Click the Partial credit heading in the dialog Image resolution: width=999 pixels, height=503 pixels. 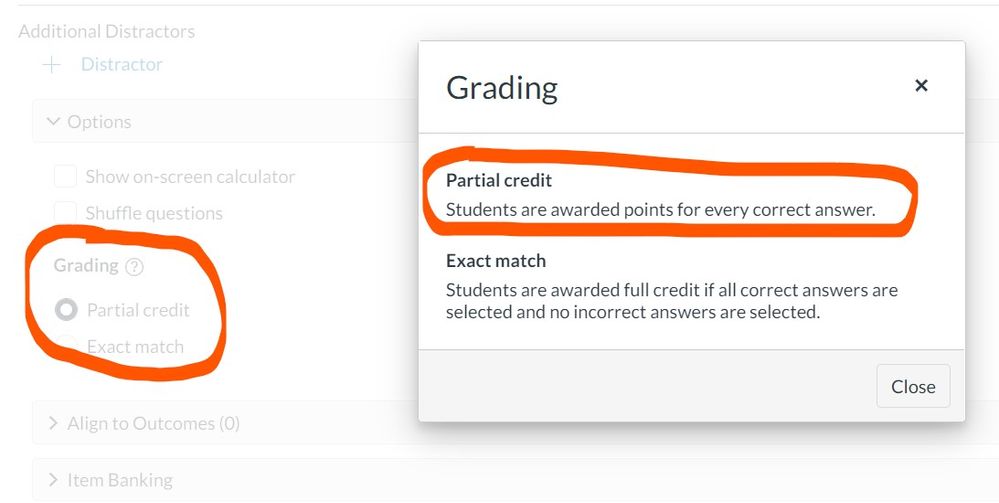pos(499,180)
